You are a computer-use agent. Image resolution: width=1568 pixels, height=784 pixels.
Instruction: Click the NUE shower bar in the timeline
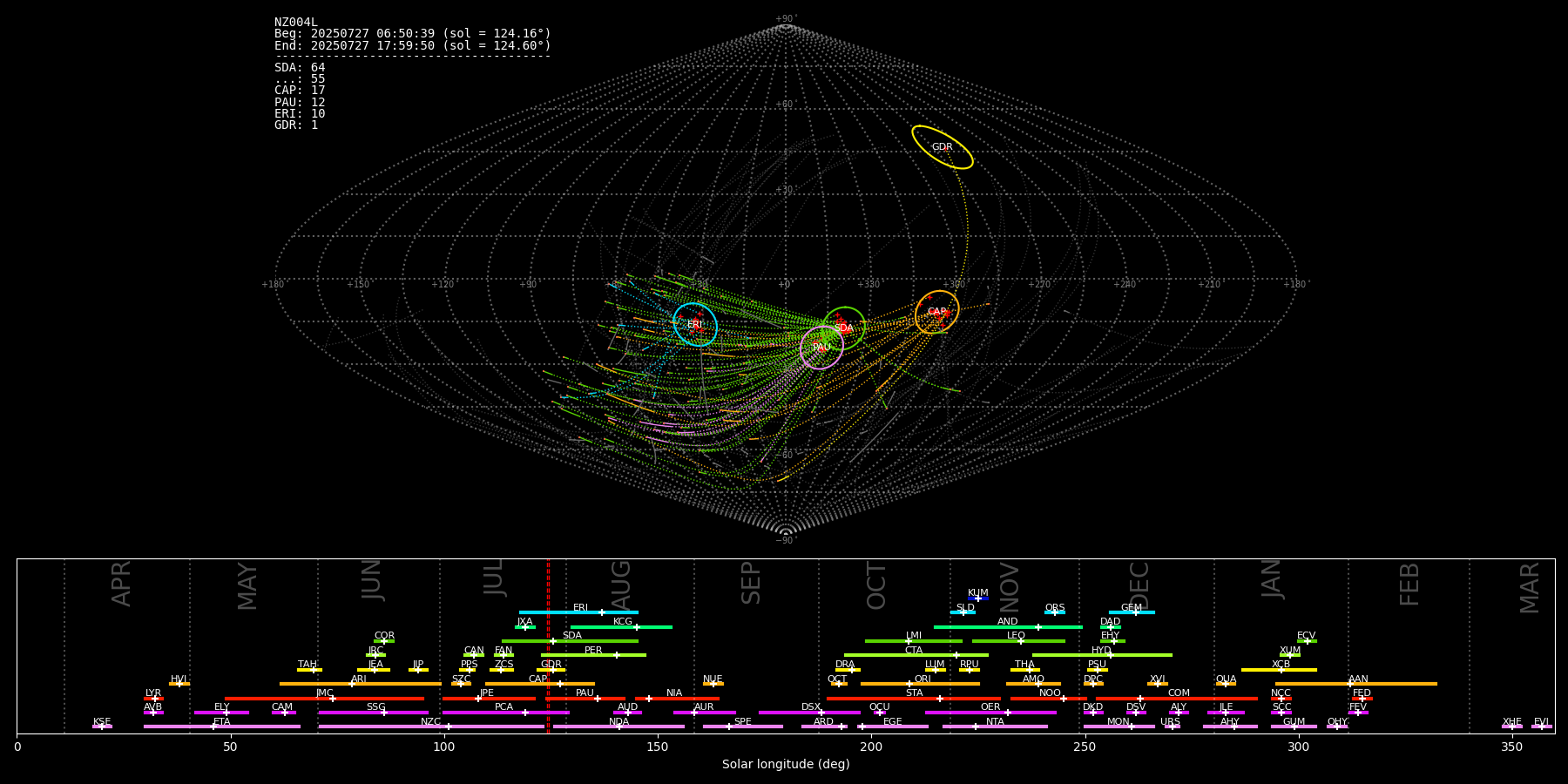coord(713,684)
